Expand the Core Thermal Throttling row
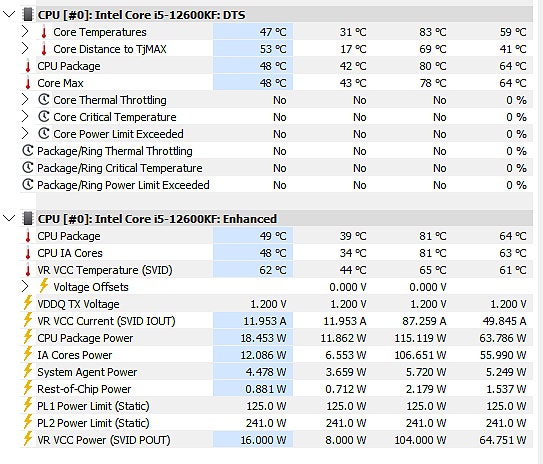 pyautogui.click(x=25, y=100)
